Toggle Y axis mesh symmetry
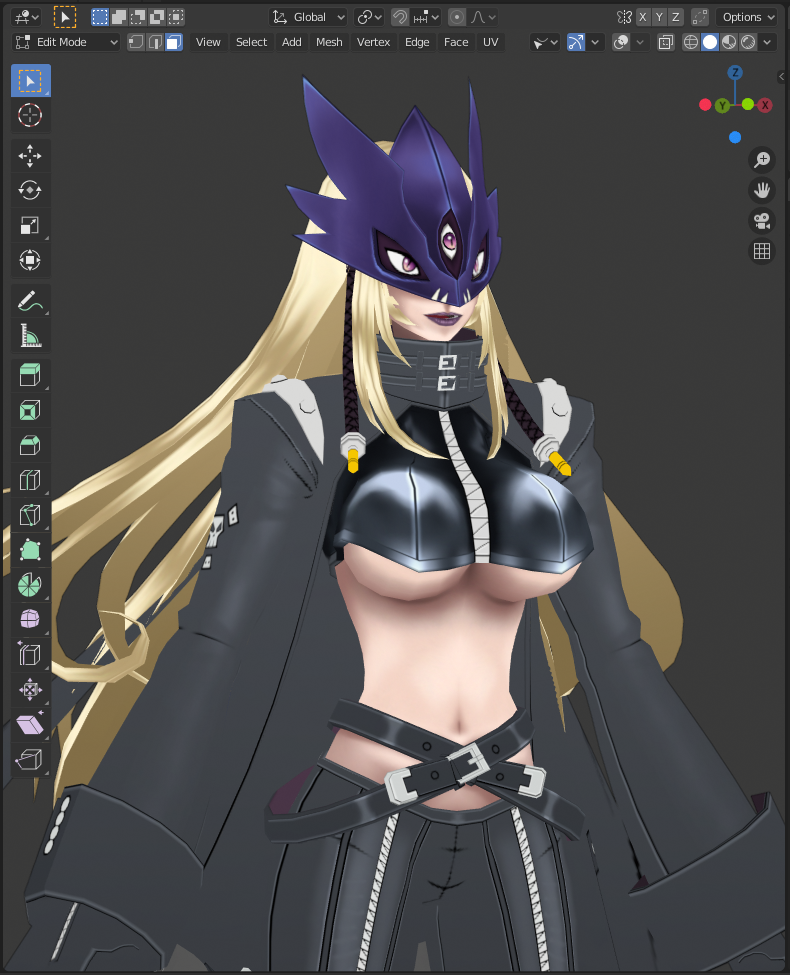This screenshot has width=790, height=975. click(659, 17)
